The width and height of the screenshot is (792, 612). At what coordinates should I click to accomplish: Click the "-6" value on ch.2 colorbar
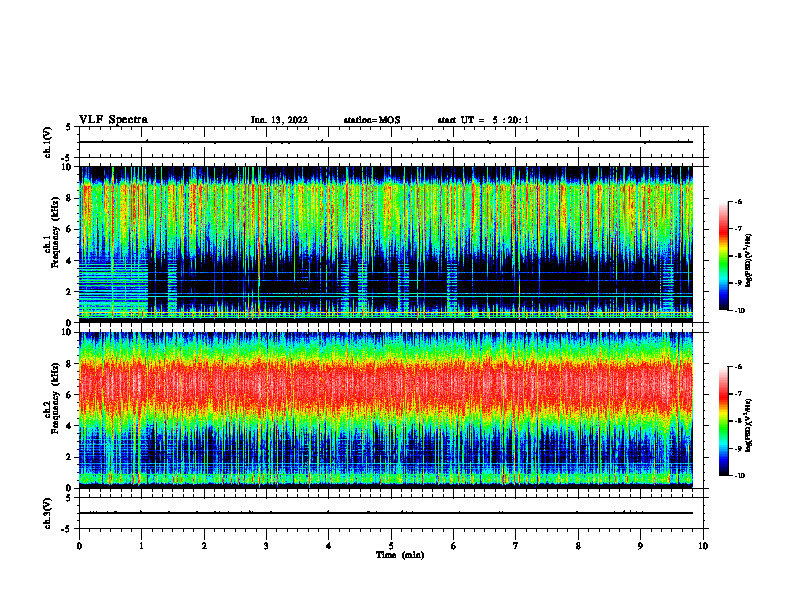pyautogui.click(x=738, y=367)
